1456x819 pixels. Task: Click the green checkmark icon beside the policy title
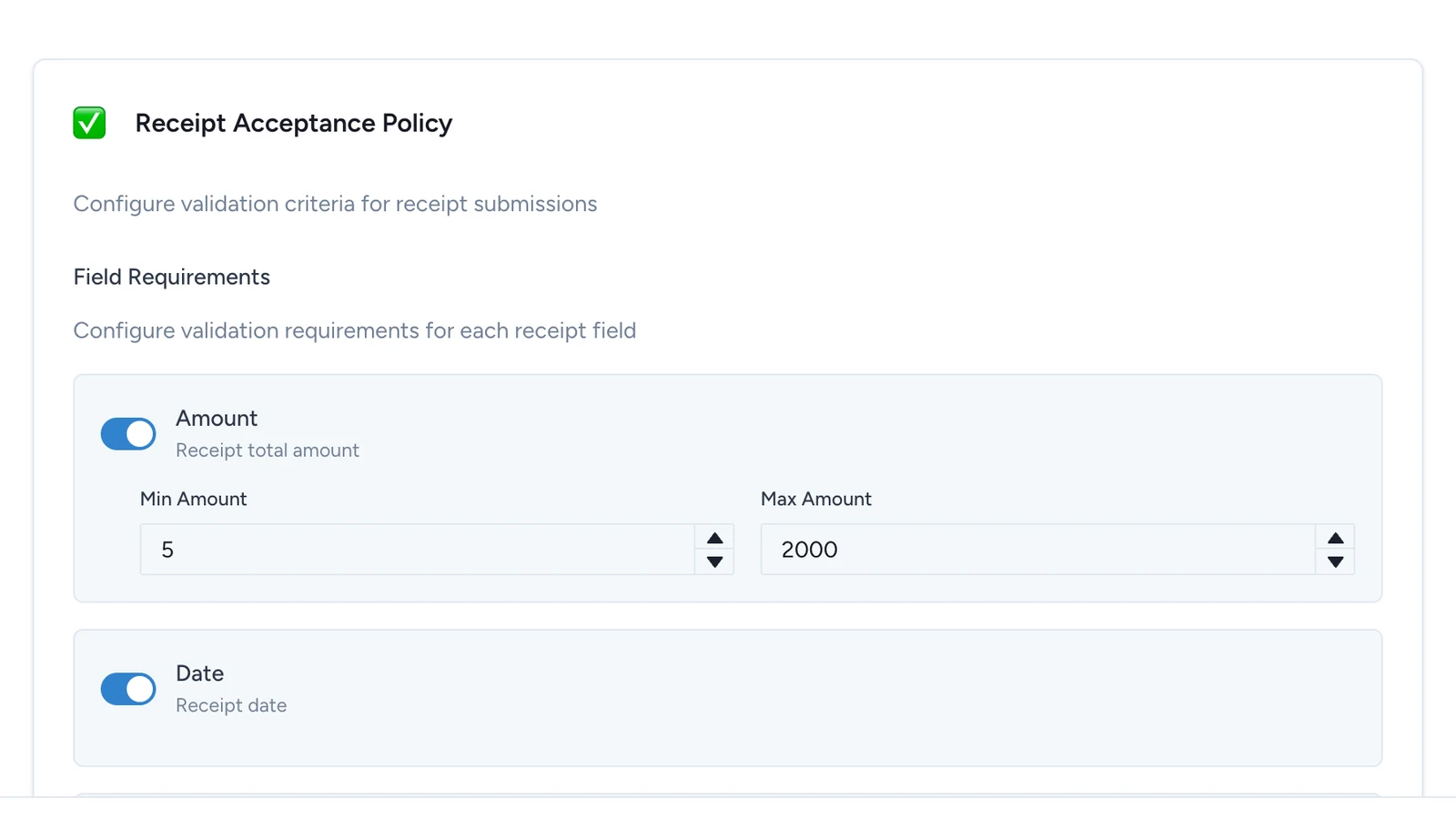click(89, 123)
